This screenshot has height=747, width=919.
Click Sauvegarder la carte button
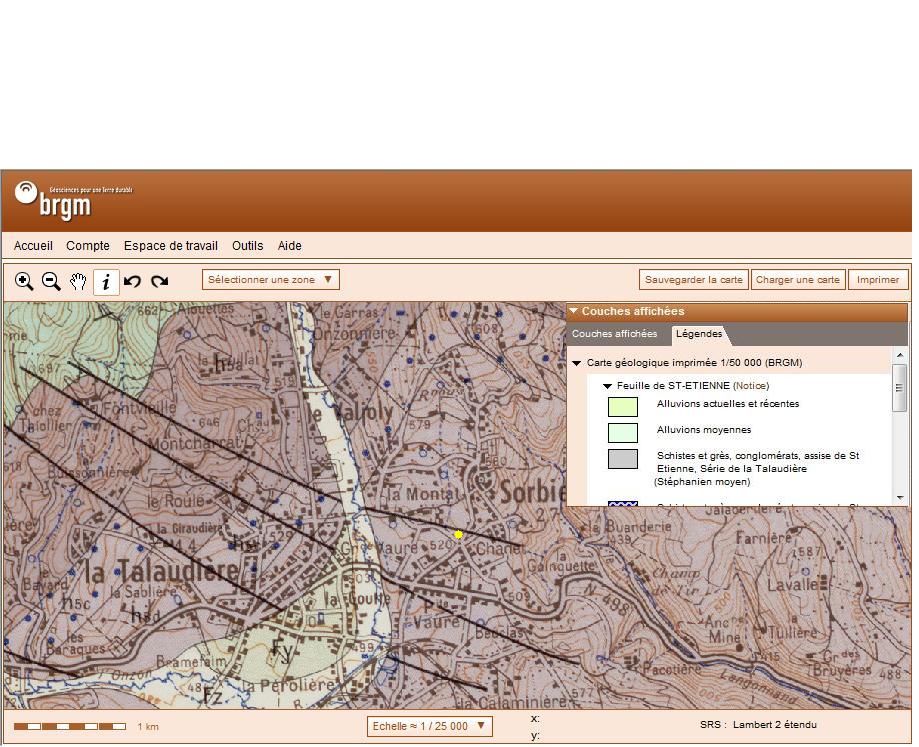click(693, 280)
